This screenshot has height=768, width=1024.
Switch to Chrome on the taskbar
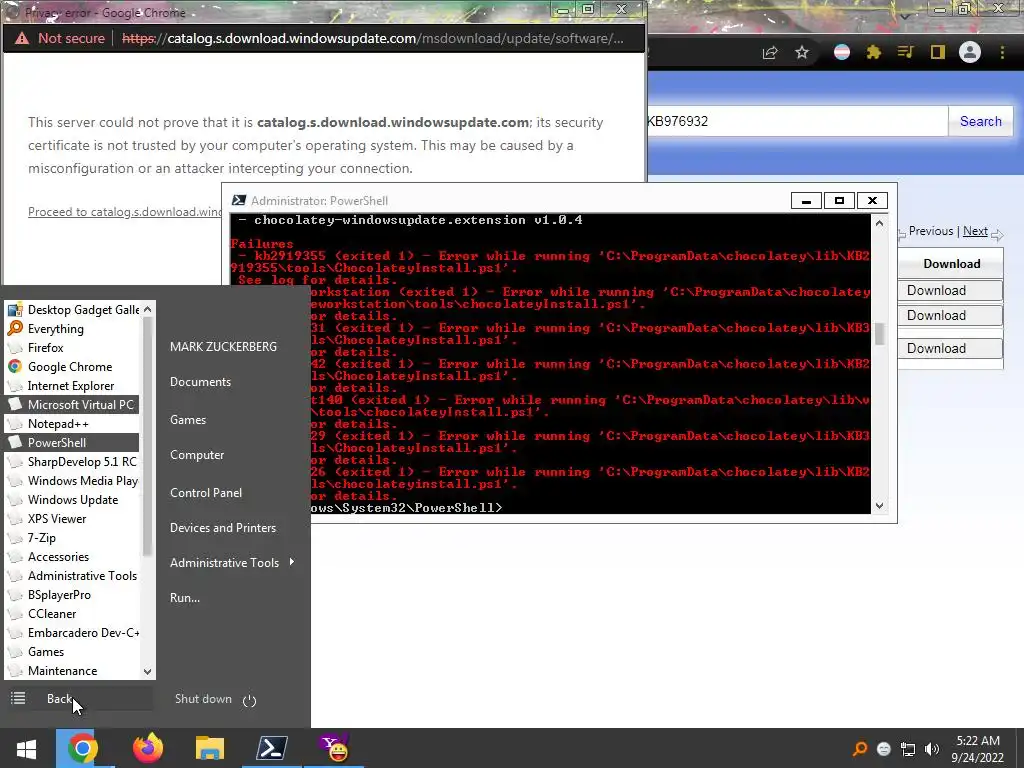click(82, 748)
